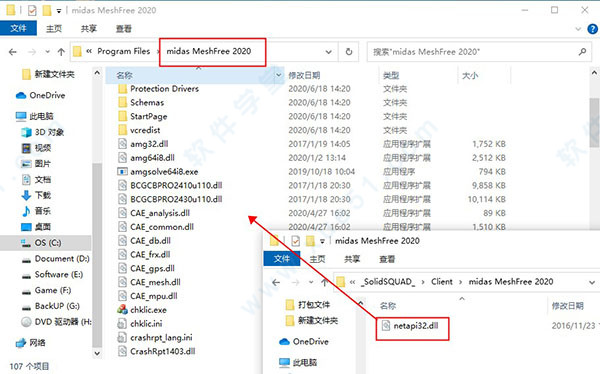
Task: Click Back arrow in the second window
Action: (x=276, y=283)
